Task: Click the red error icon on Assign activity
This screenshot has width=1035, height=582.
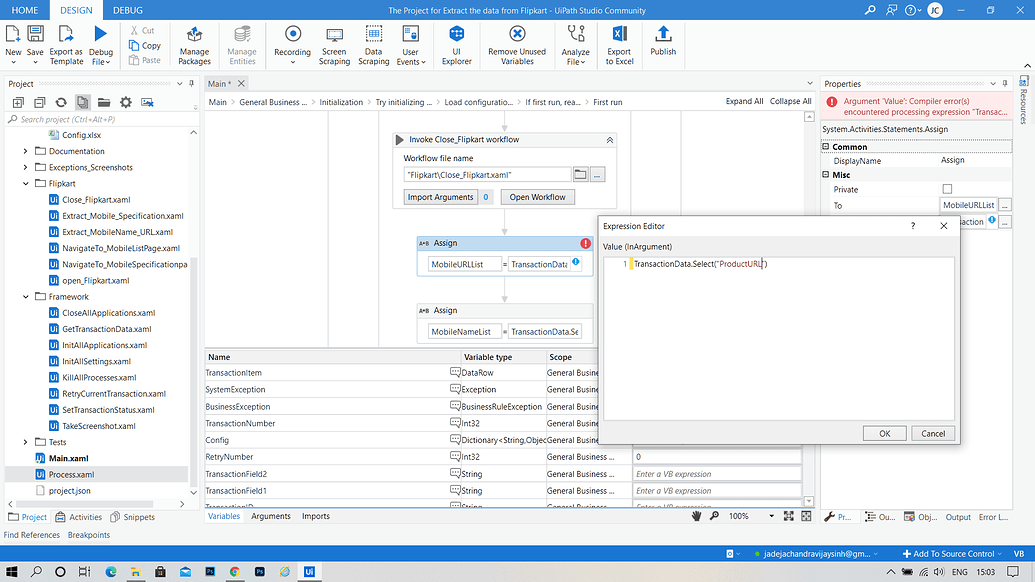Action: pos(586,243)
